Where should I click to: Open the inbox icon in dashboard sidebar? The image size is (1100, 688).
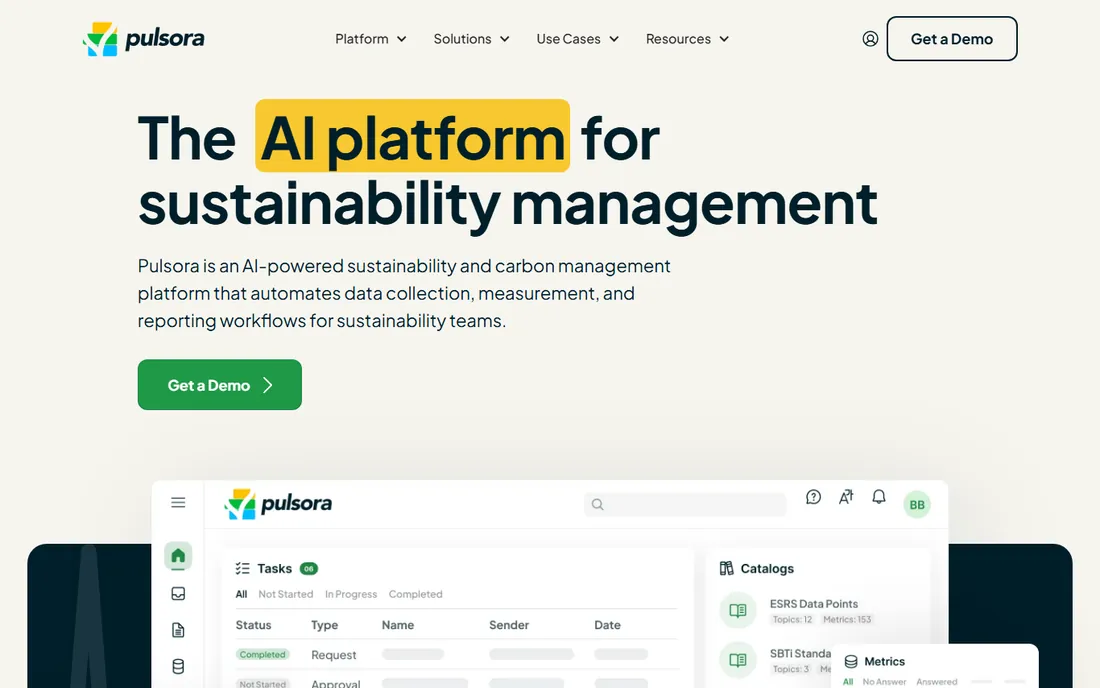tap(178, 593)
